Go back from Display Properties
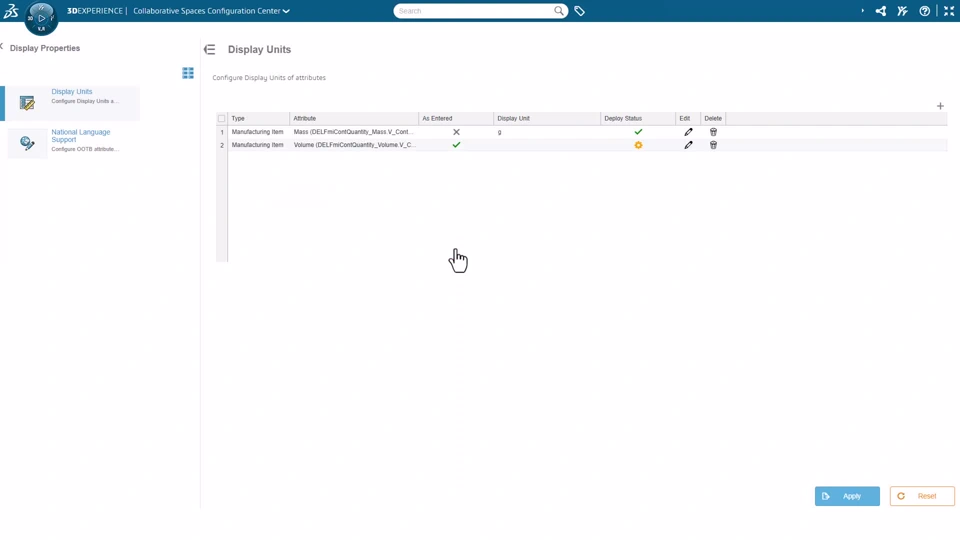Viewport: 960px width, 540px height. click(2, 47)
